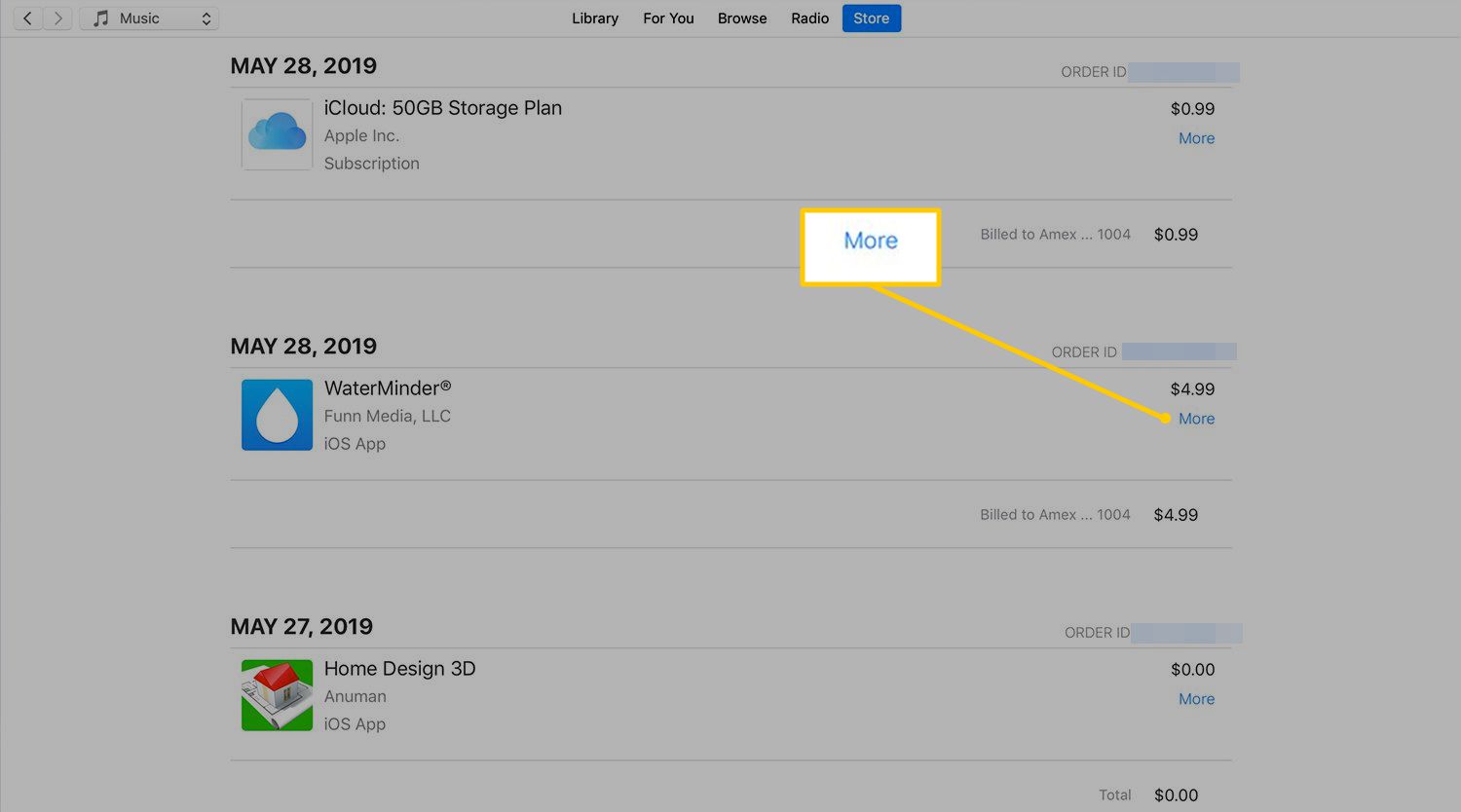The image size is (1461, 812).
Task: Click the MAY 27, 2019 date heading
Action: click(x=301, y=627)
